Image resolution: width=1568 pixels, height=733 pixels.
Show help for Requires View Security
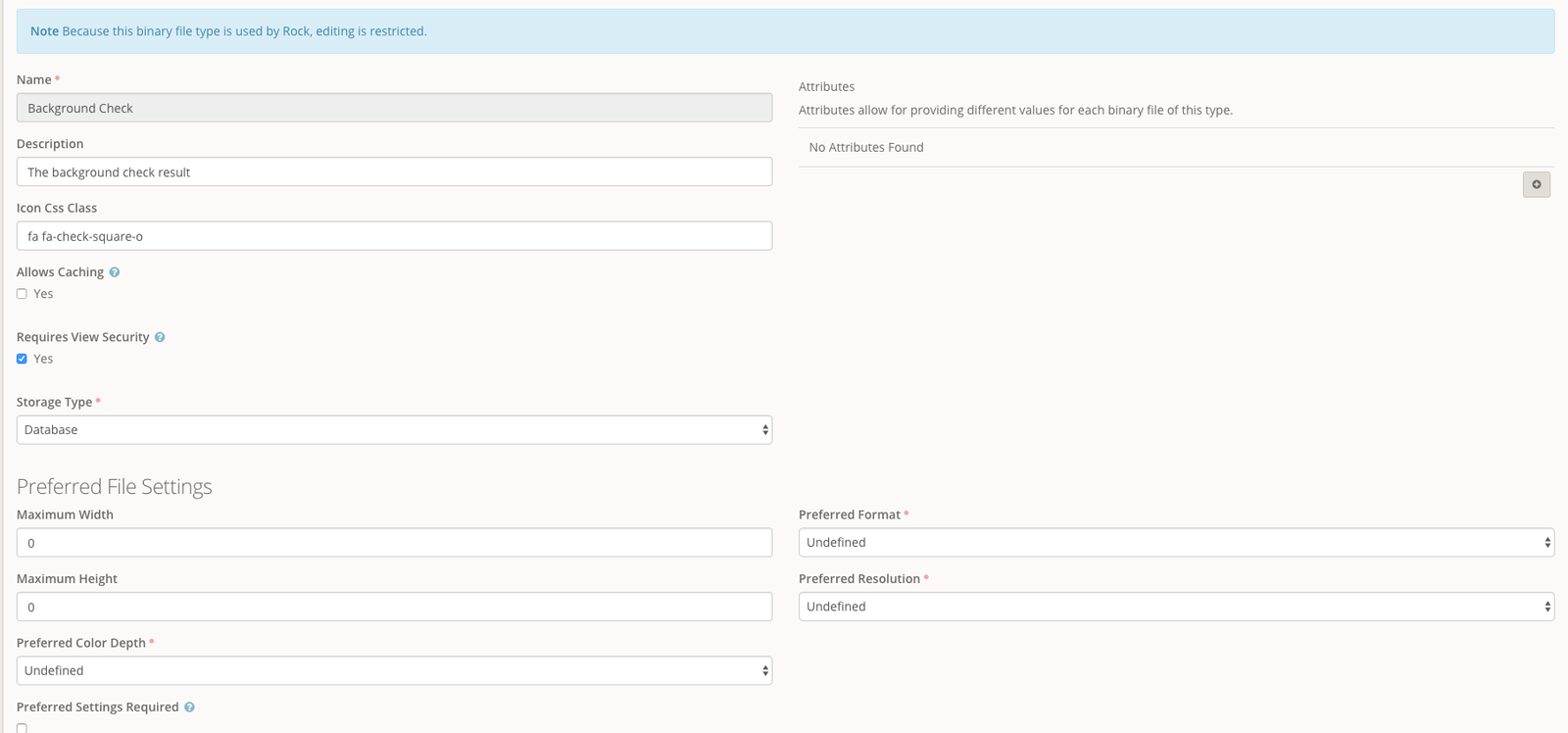[x=160, y=337]
